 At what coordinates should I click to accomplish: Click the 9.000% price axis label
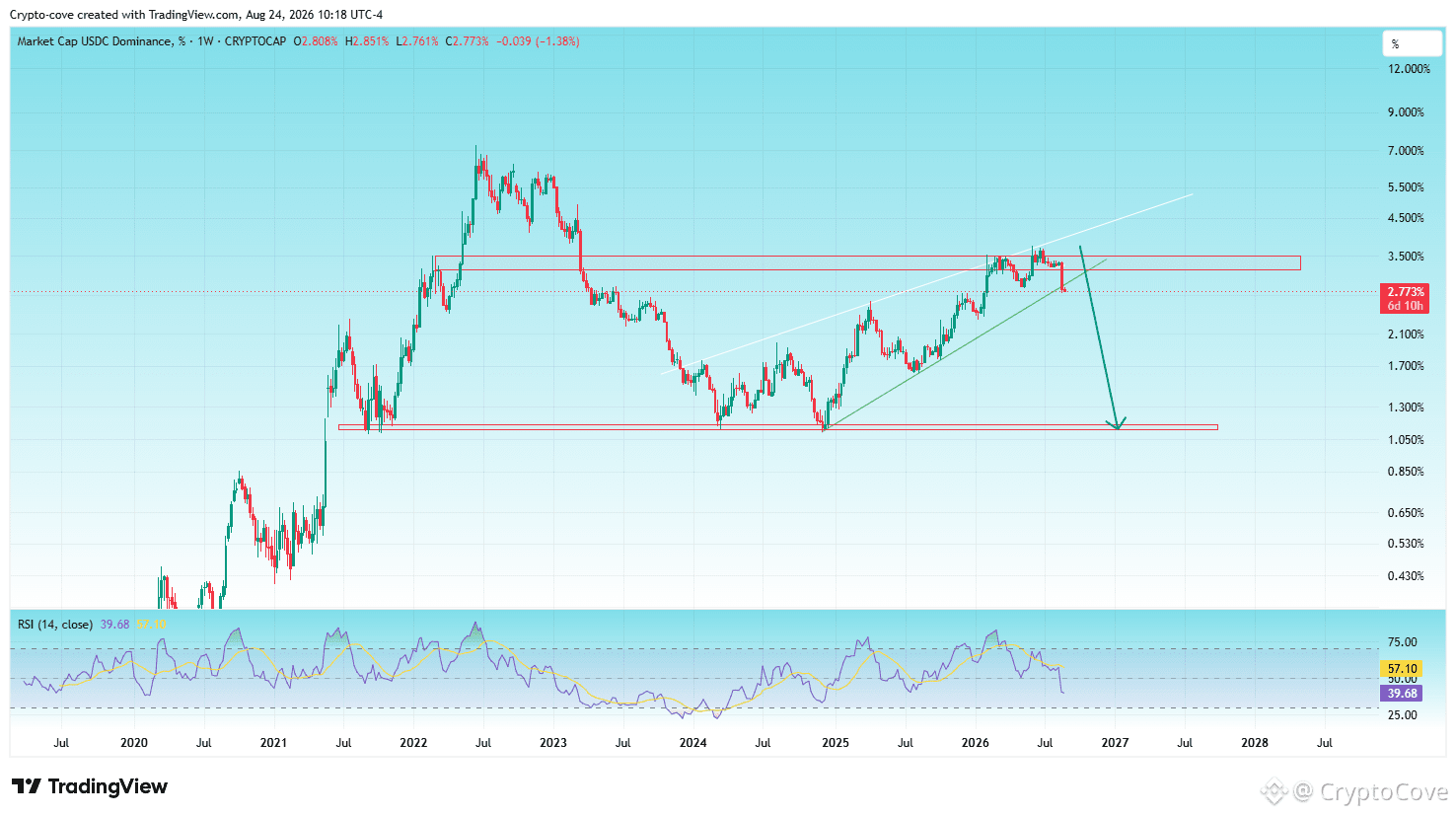click(x=1406, y=112)
